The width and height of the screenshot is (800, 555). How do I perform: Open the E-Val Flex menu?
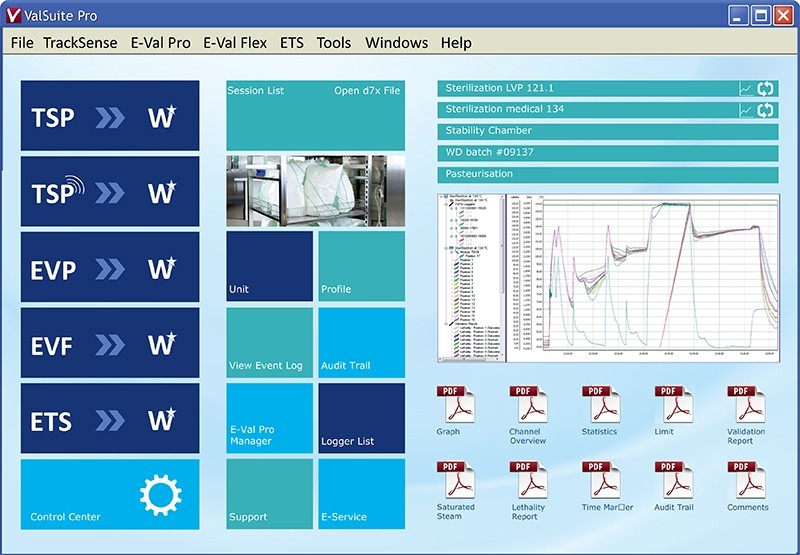pos(235,43)
